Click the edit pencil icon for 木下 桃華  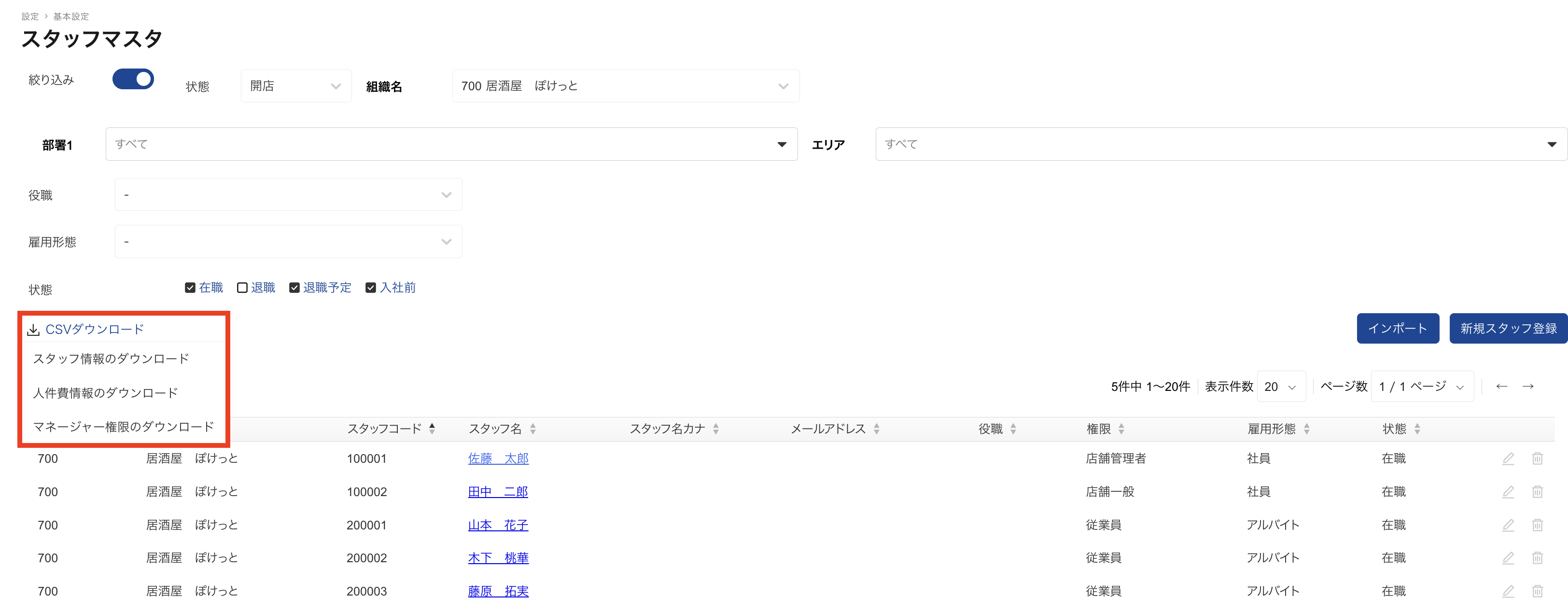pos(1508,558)
